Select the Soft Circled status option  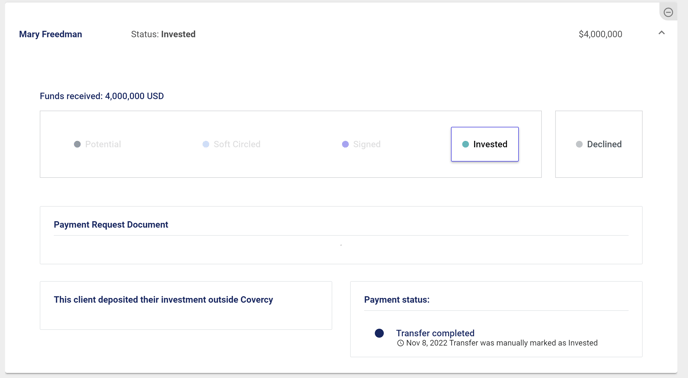point(231,144)
